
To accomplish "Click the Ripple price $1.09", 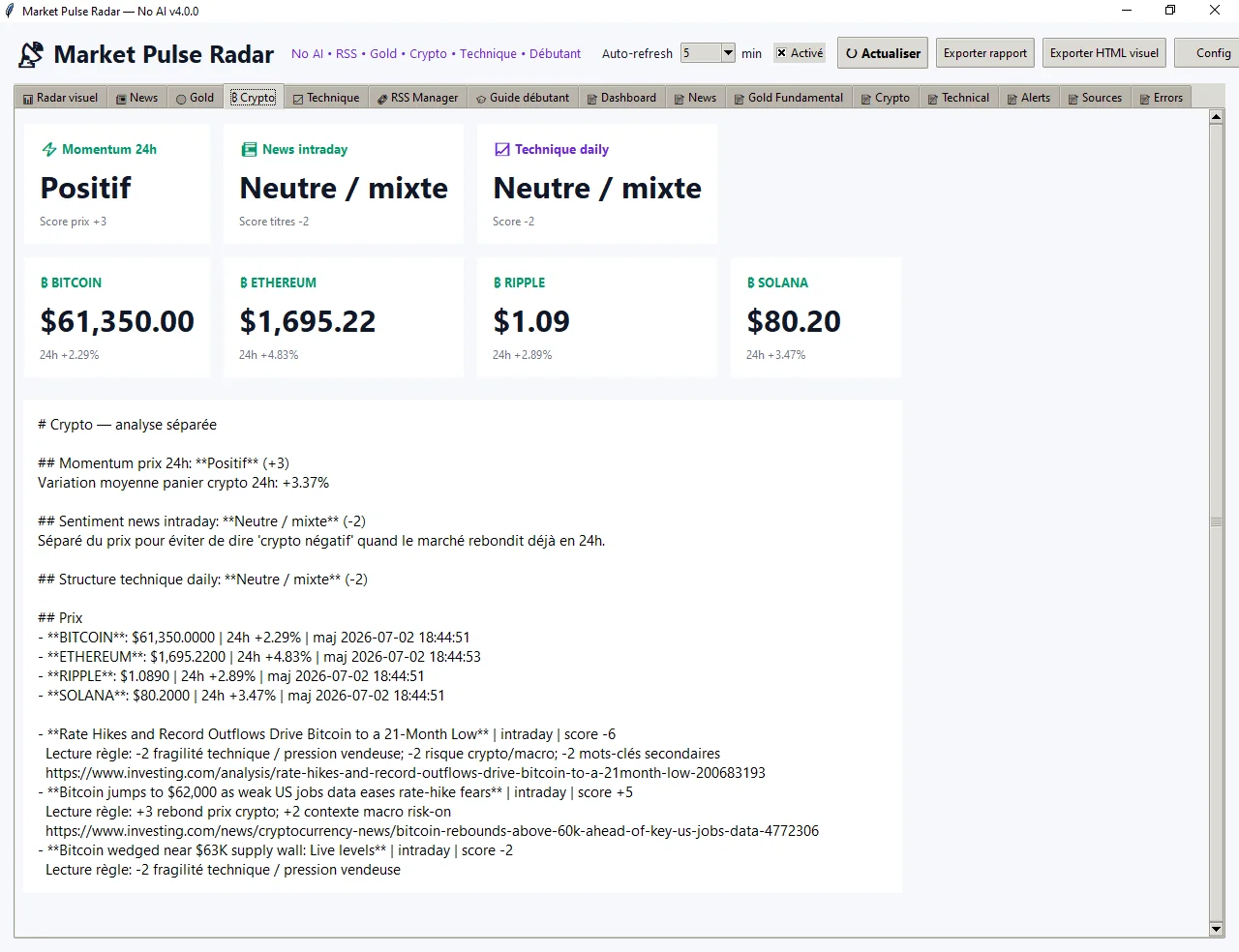I will point(531,321).
